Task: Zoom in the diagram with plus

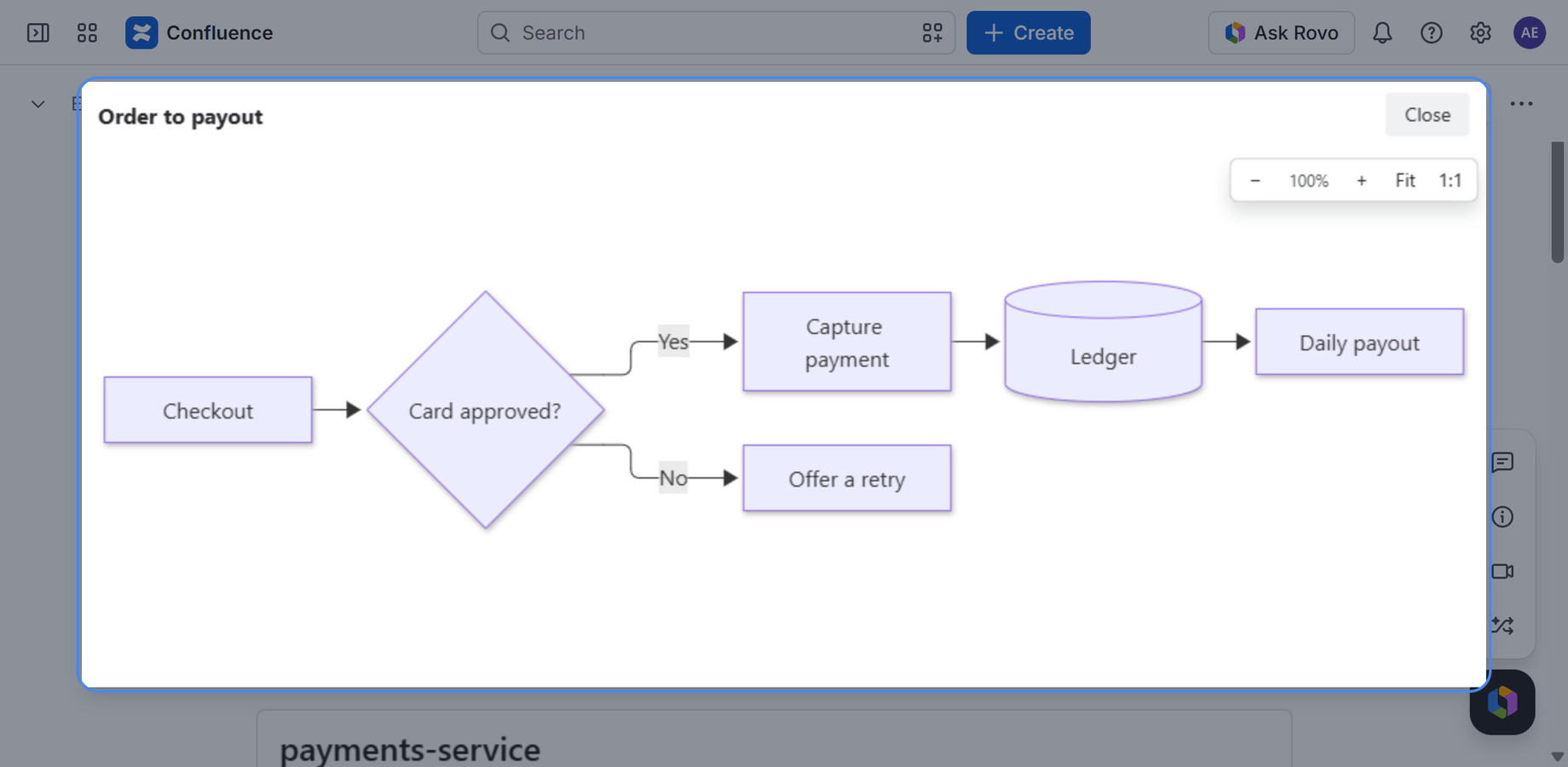Action: [1362, 180]
